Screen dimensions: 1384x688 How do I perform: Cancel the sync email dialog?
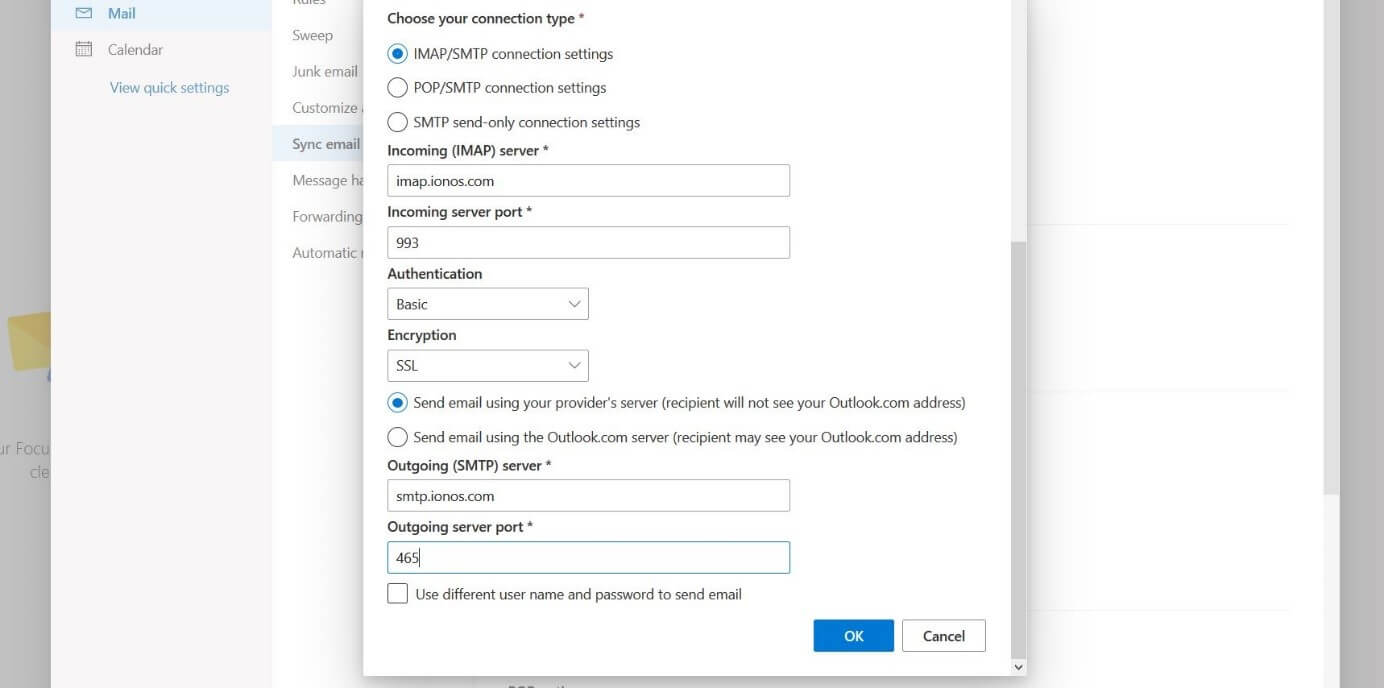tap(942, 635)
